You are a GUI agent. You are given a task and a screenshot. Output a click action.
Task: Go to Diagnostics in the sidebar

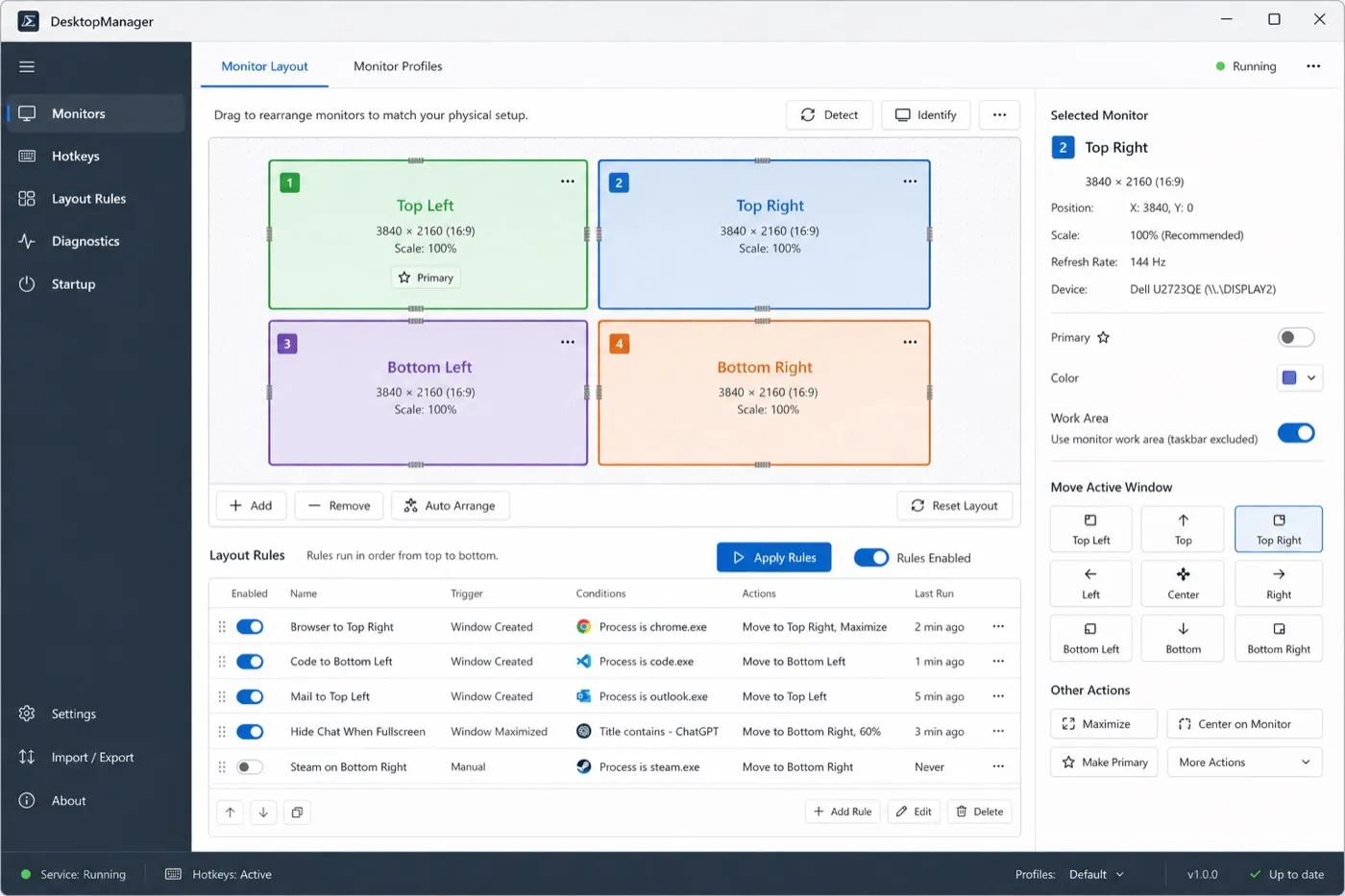tap(93, 242)
